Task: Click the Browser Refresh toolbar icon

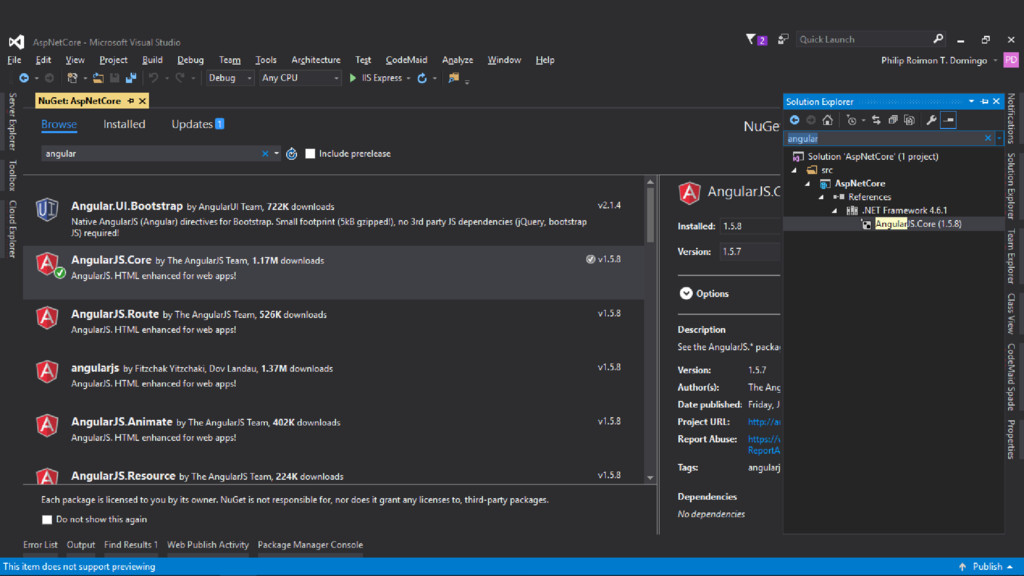Action: tap(422, 78)
